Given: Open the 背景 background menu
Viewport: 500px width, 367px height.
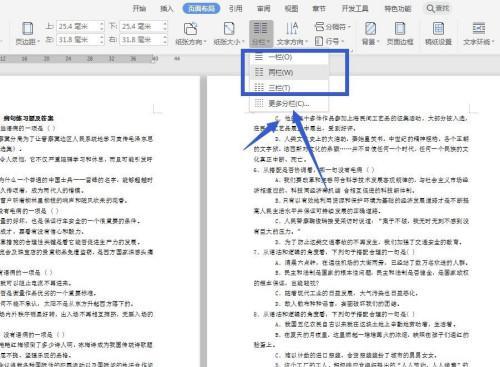Looking at the screenshot, I should [370, 33].
